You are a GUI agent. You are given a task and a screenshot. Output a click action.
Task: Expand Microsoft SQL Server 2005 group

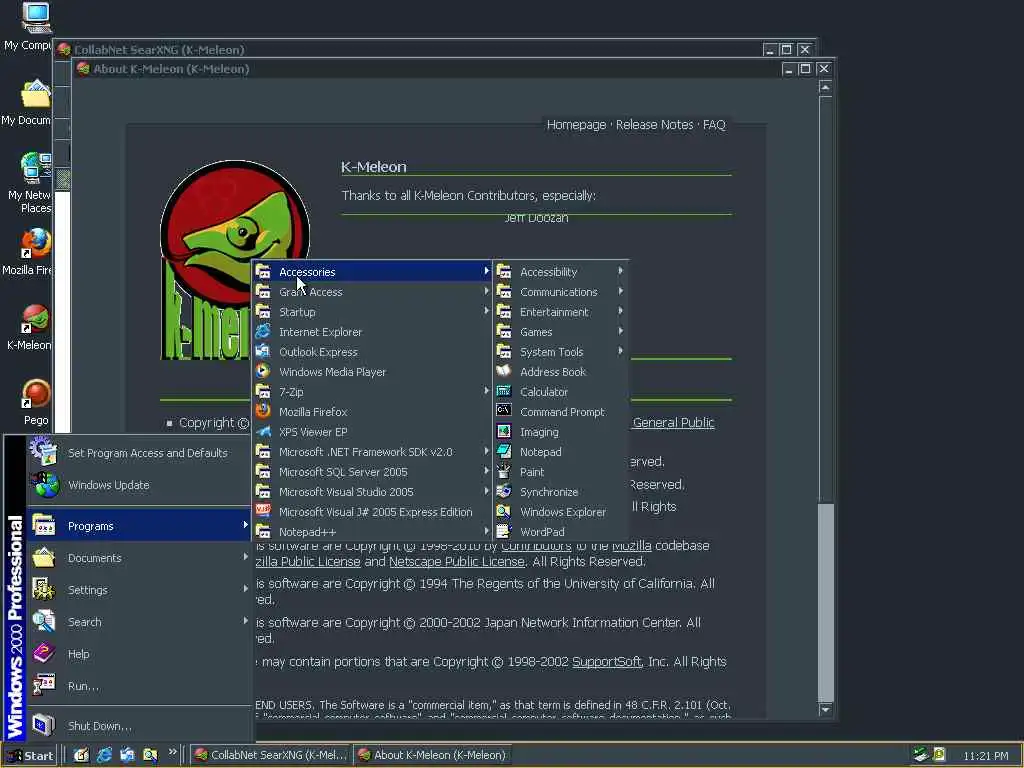[x=372, y=472]
